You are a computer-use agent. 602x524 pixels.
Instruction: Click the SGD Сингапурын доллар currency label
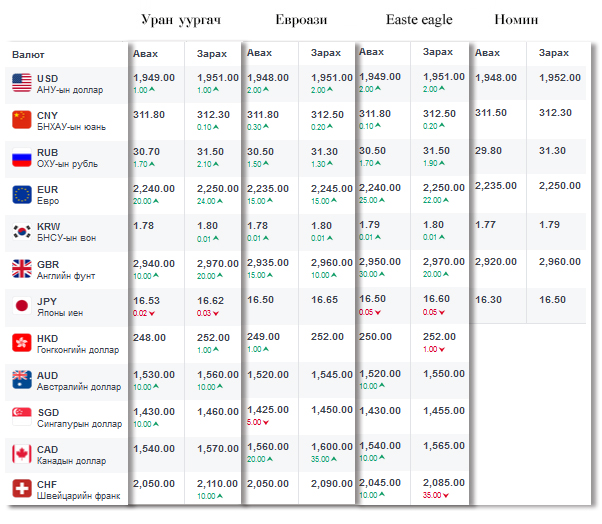(76, 417)
